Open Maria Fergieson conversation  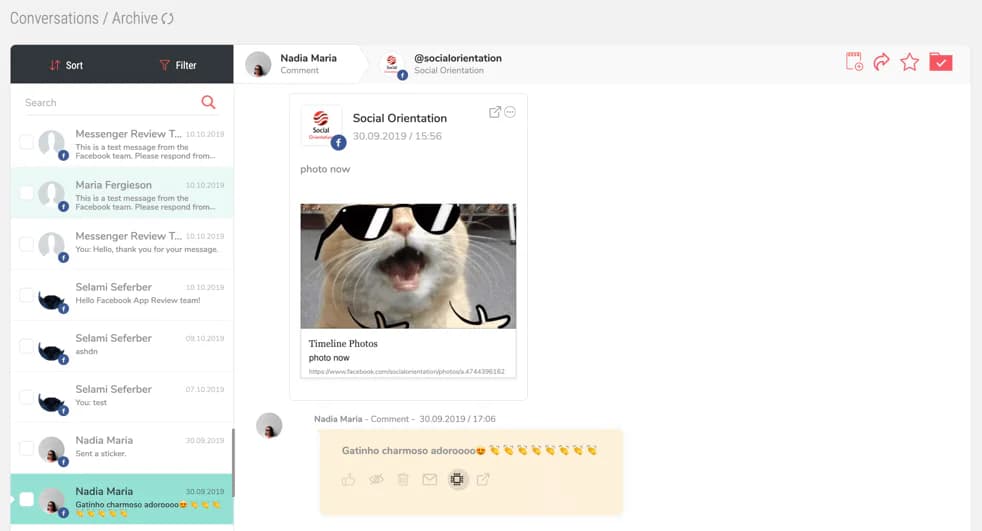coord(122,193)
